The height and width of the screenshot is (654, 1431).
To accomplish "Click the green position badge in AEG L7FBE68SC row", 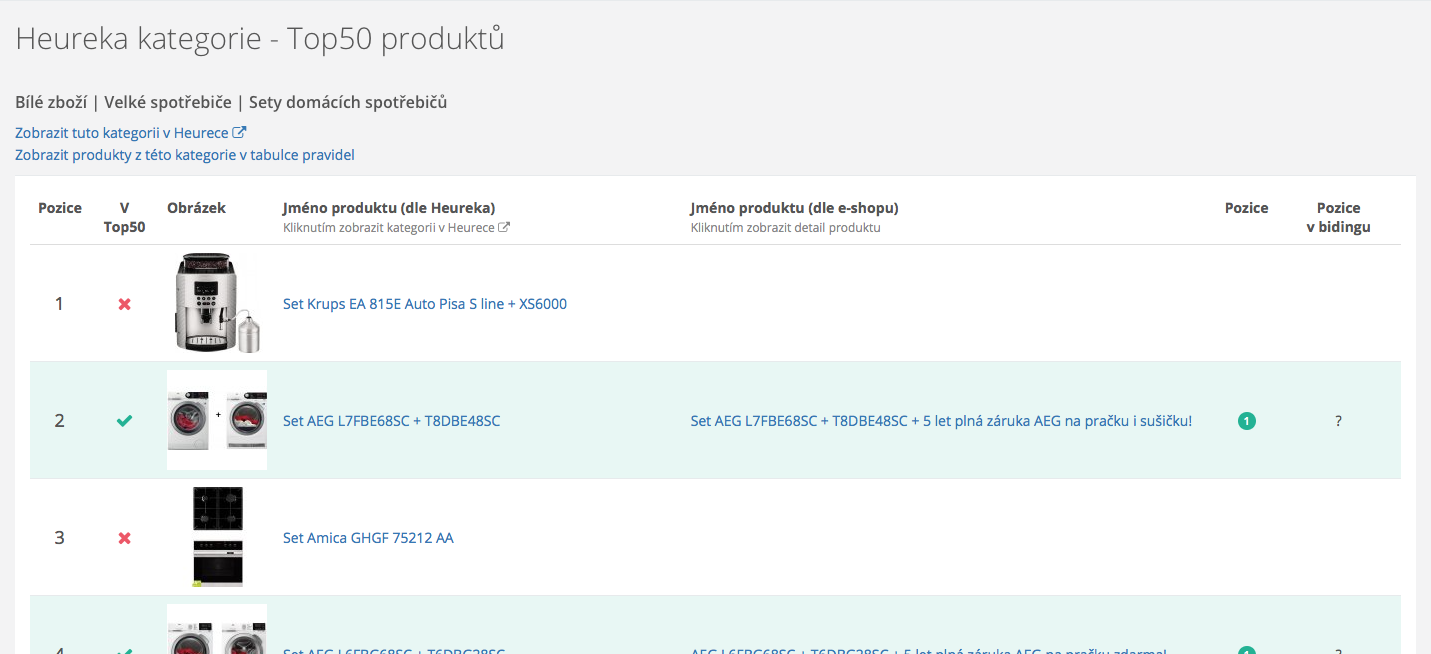I will (1246, 421).
